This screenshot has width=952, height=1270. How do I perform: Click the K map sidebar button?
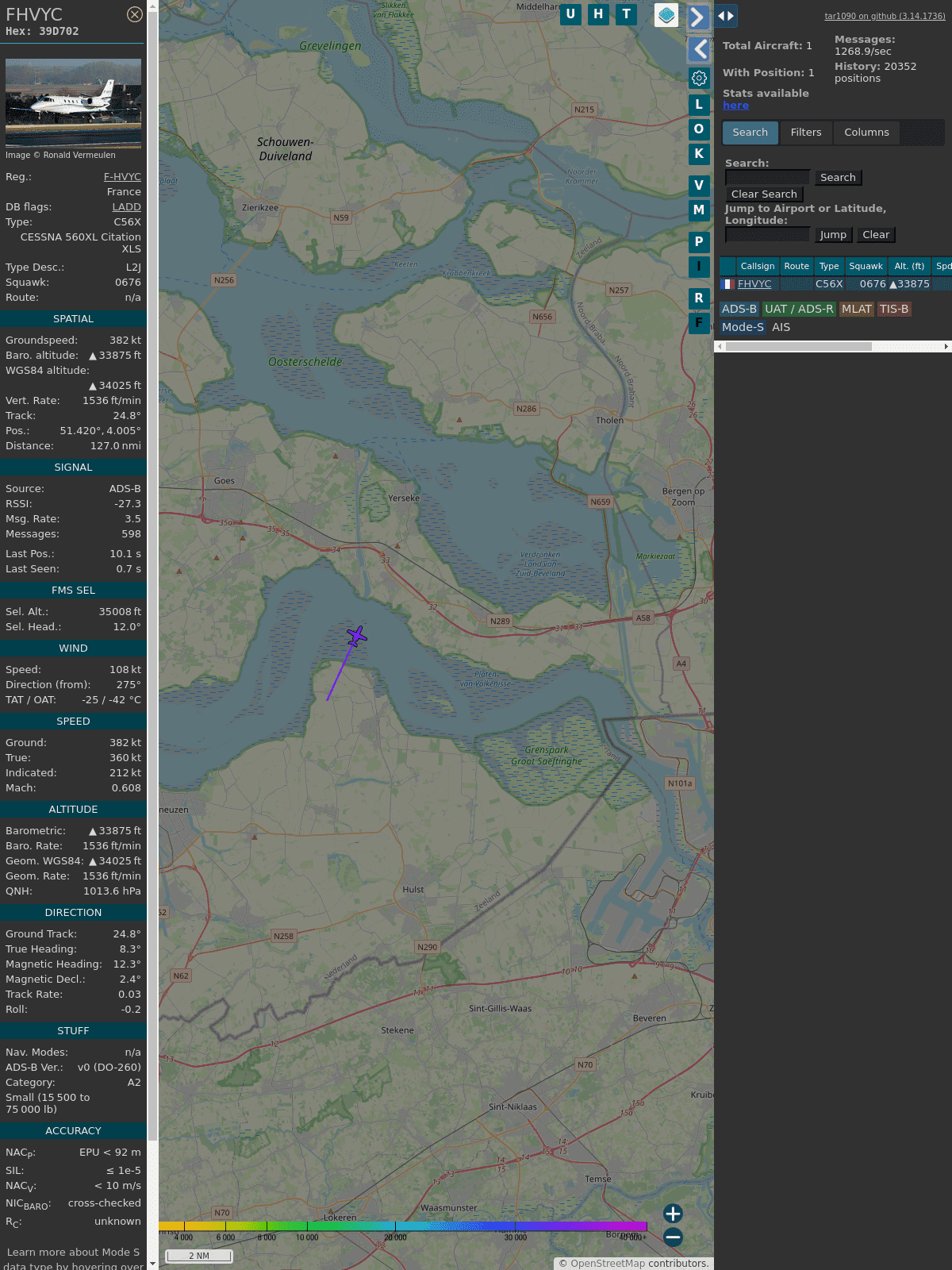click(699, 154)
